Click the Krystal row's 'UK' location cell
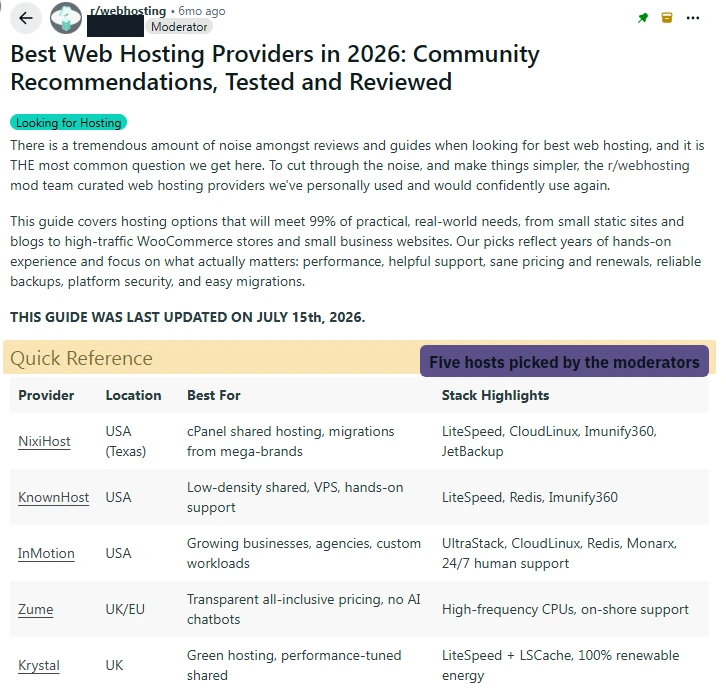 [114, 665]
